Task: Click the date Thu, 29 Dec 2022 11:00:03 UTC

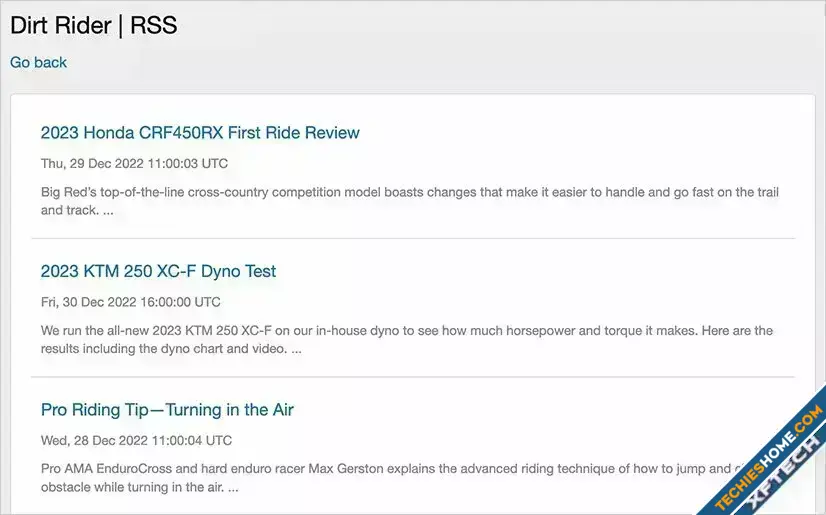Action: click(x=134, y=163)
